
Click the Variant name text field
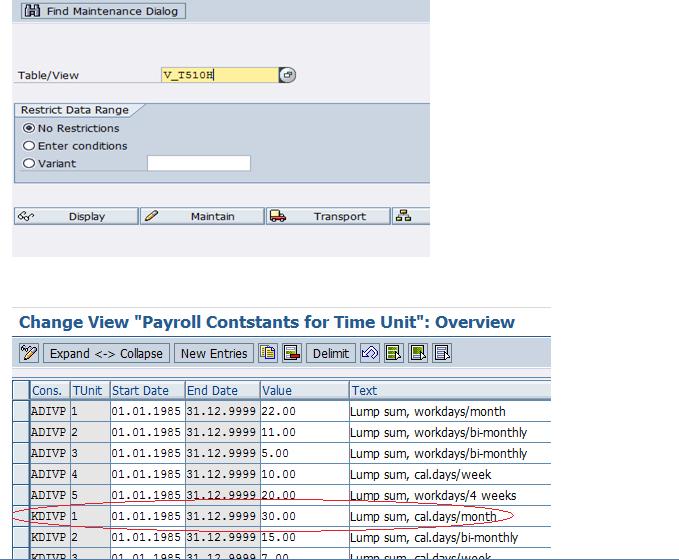pos(198,163)
